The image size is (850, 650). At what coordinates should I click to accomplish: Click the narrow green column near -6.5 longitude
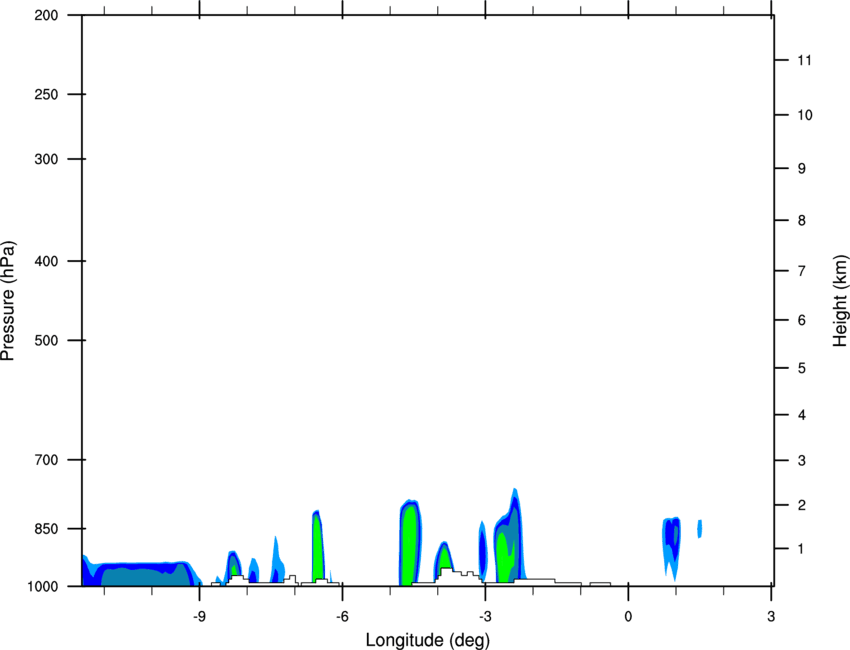pyautogui.click(x=318, y=545)
